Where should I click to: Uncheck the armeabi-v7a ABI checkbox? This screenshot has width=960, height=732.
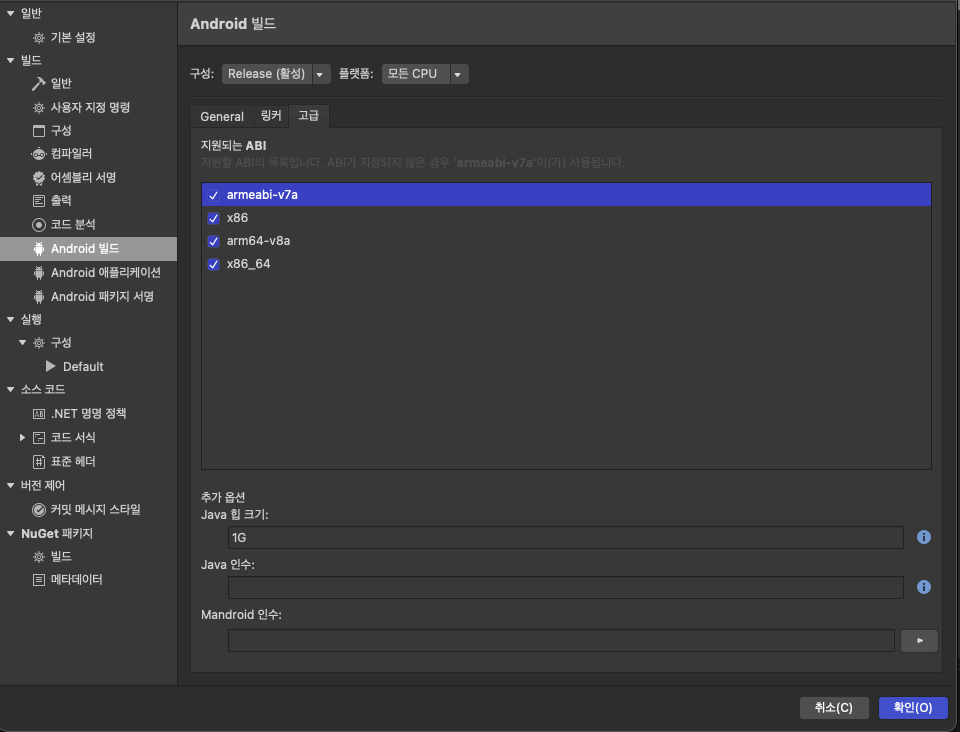coord(214,195)
